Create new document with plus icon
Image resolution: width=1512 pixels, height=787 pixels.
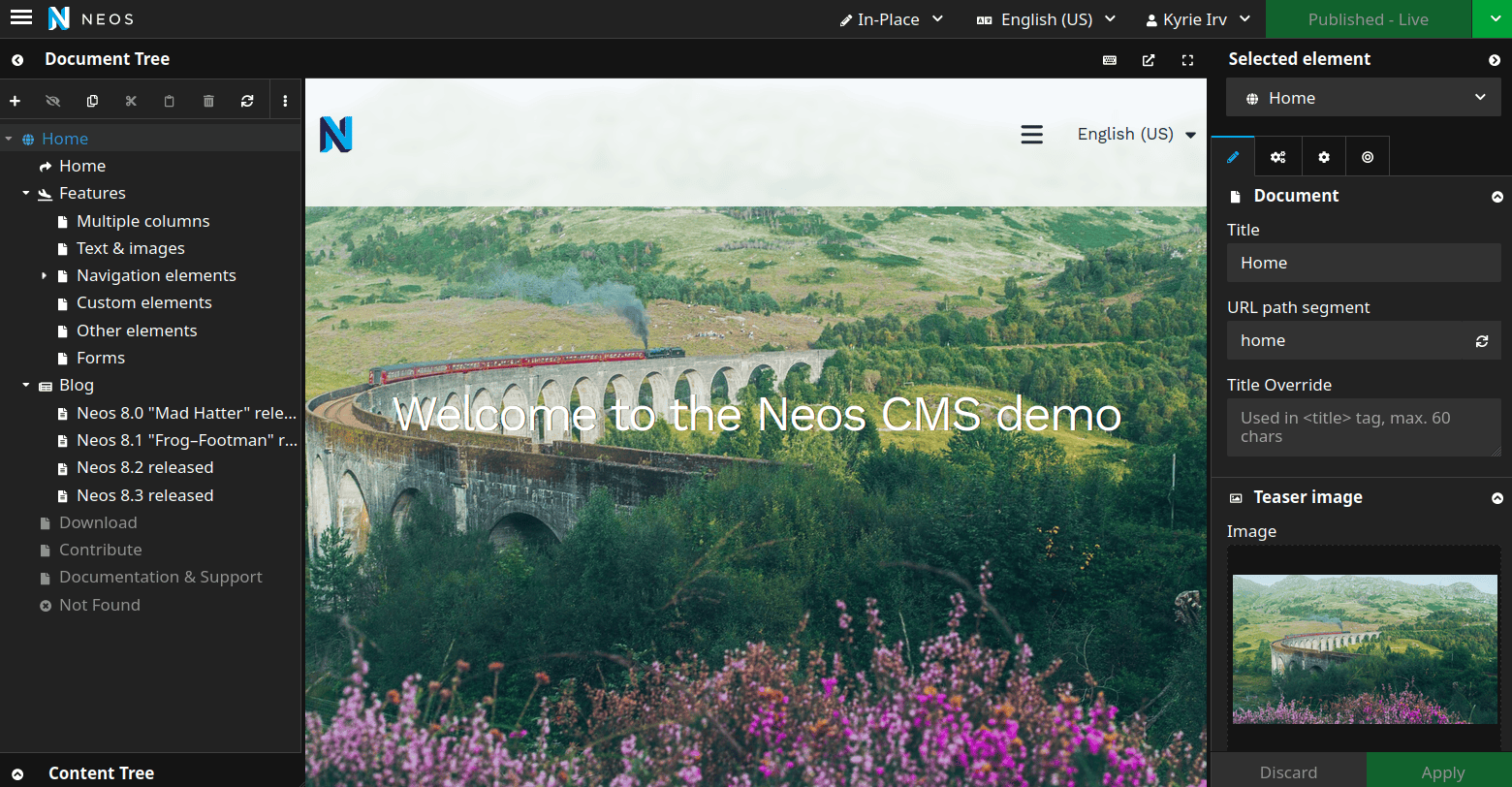15,101
